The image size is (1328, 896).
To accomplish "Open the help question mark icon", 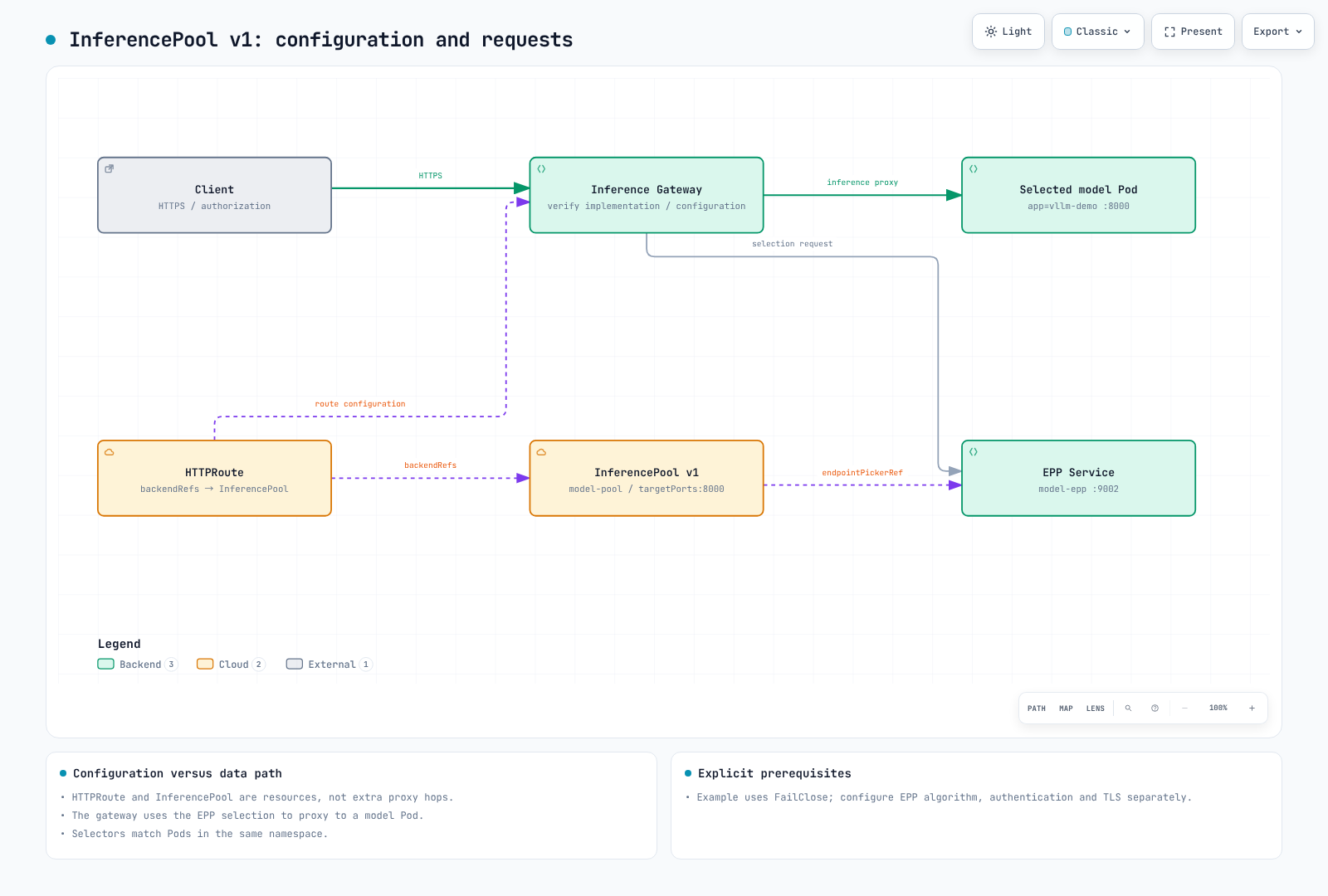I will click(x=1155, y=709).
